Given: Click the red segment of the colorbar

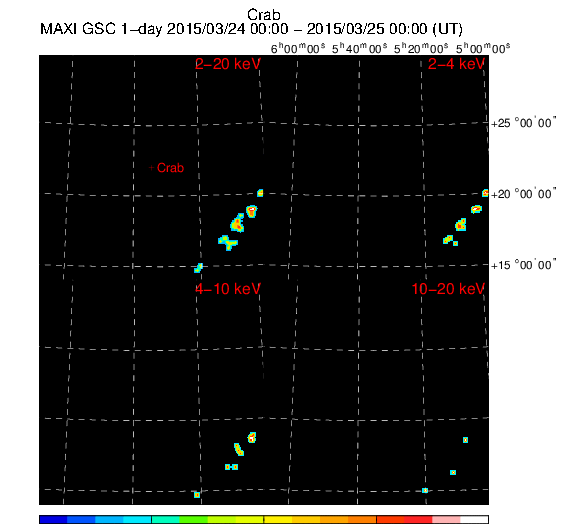Looking at the screenshot, I should click(x=418, y=519).
